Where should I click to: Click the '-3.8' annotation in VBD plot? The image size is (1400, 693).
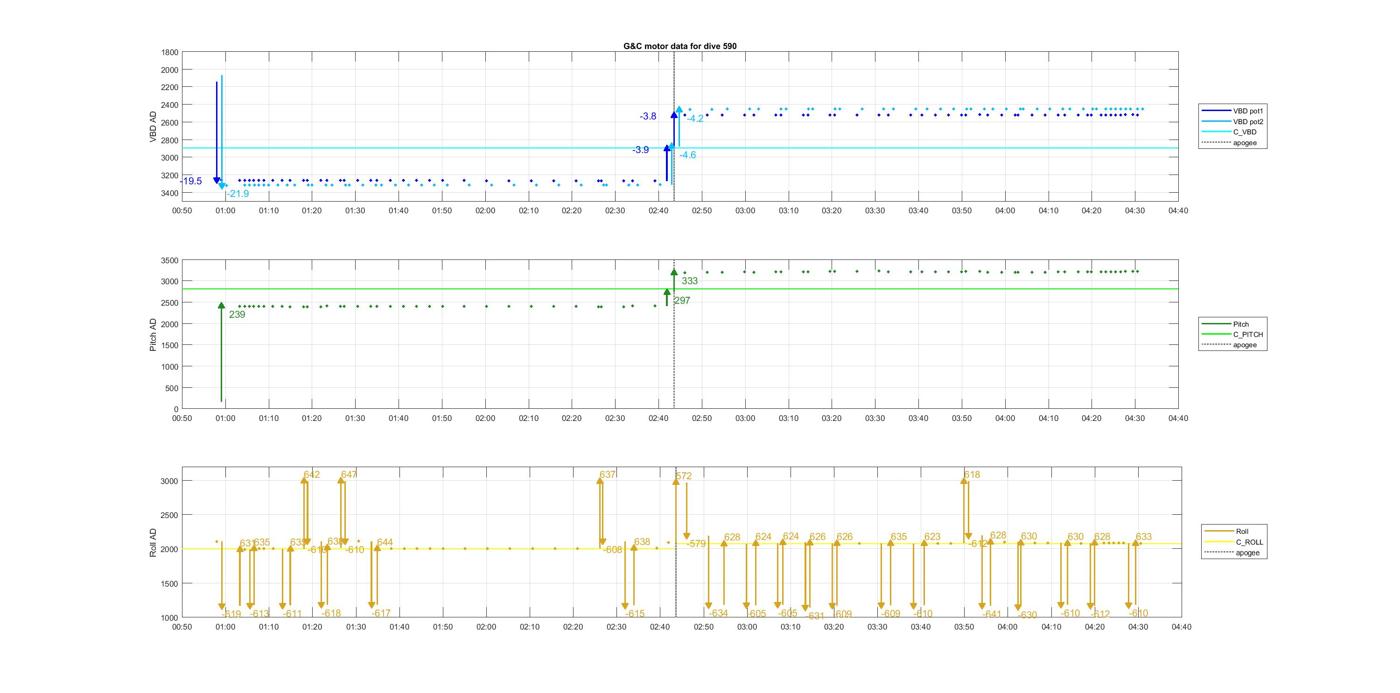[648, 117]
